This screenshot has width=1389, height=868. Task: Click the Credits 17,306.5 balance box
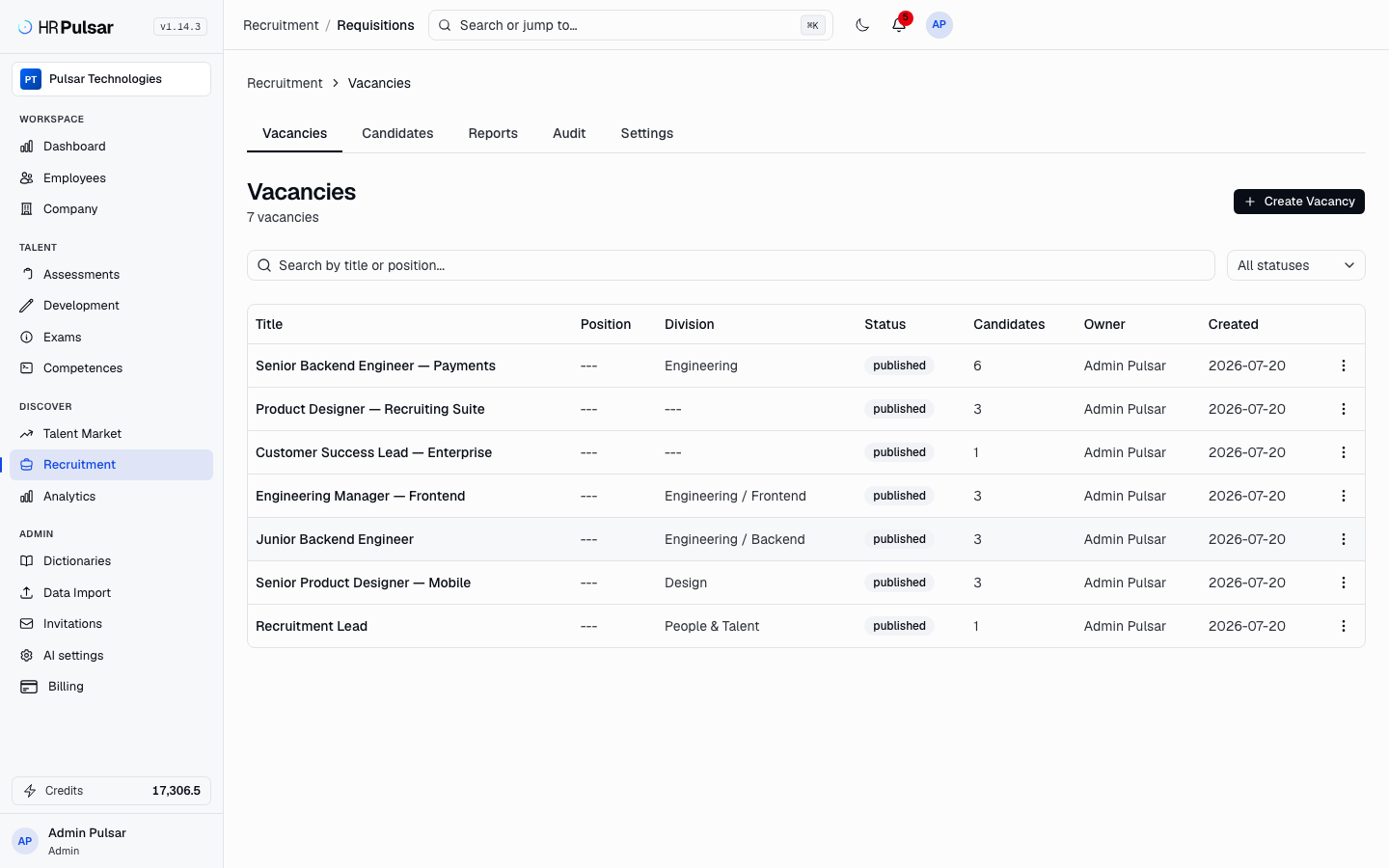[x=111, y=791]
